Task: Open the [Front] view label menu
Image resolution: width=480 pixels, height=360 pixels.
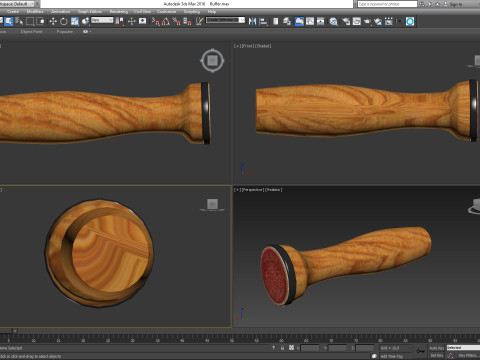Action: (248, 46)
